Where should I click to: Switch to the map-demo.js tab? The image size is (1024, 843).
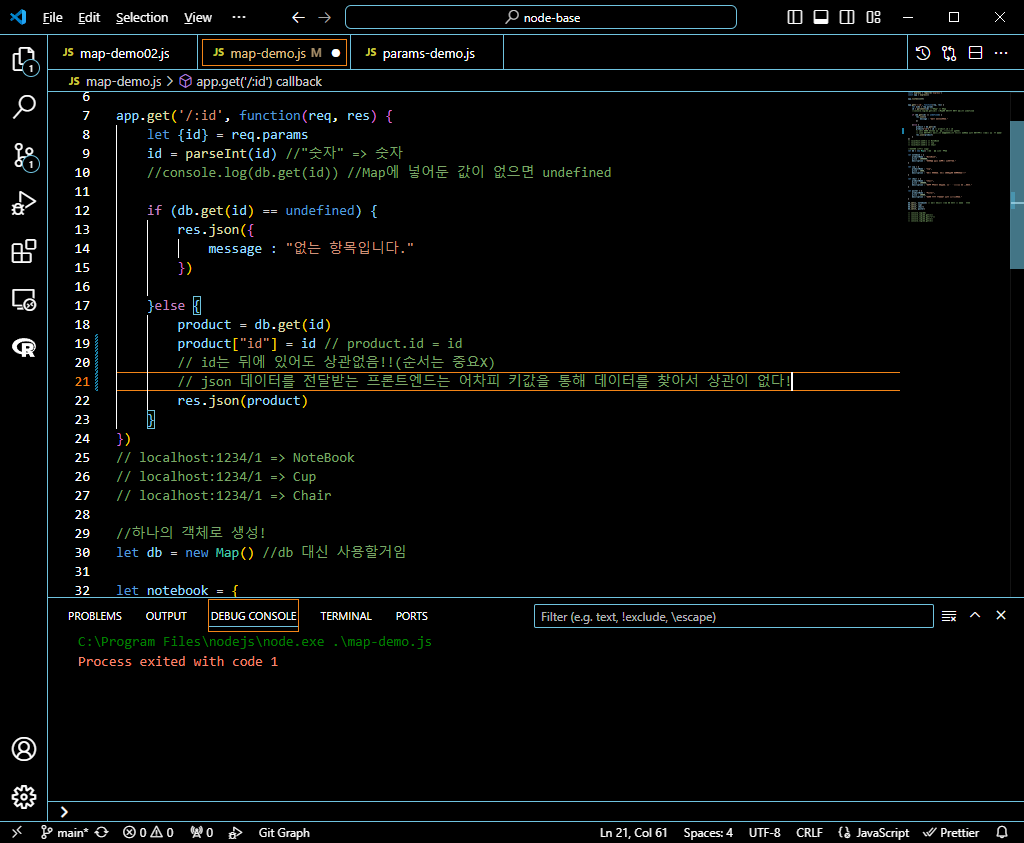[x=274, y=53]
